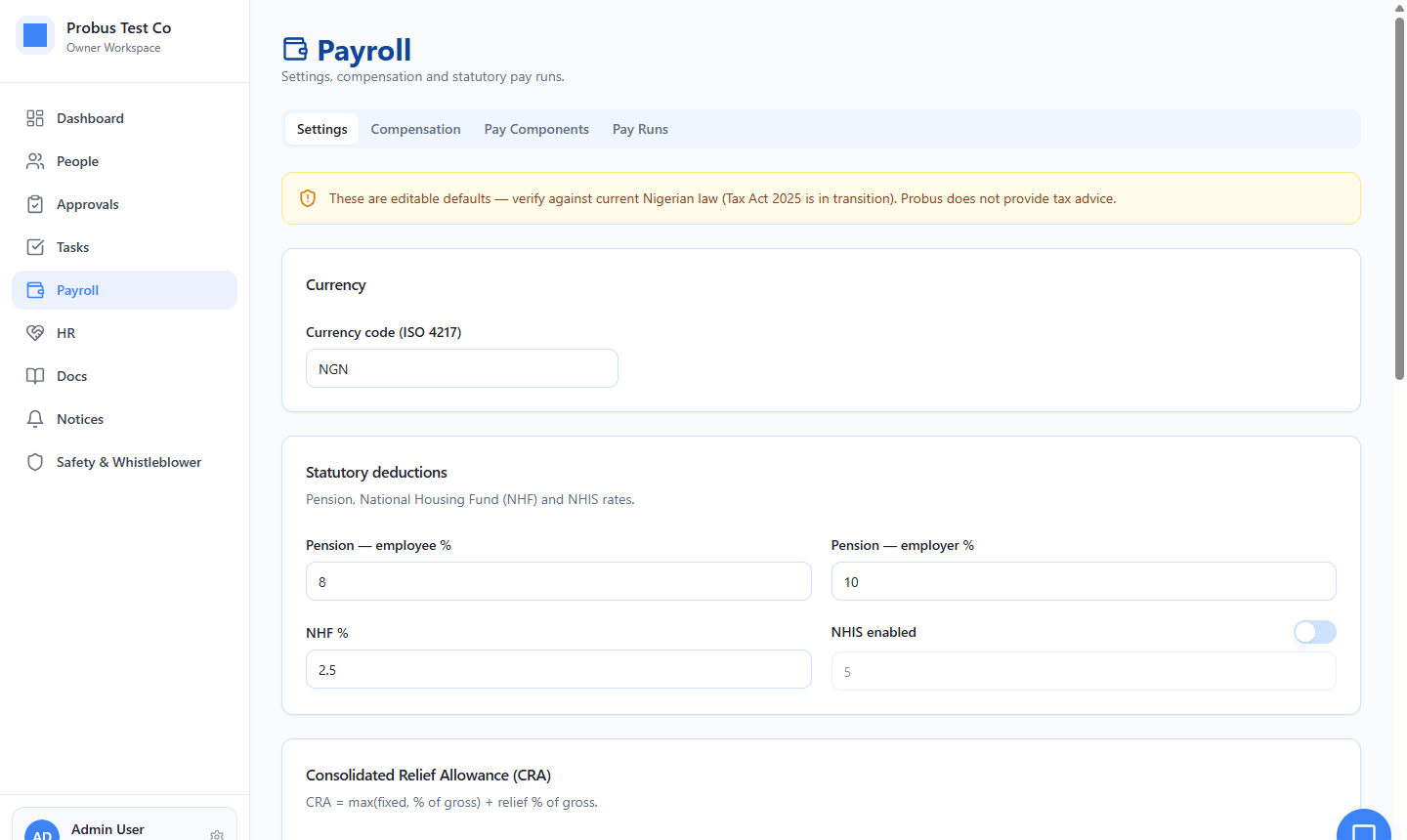Click the Pension employer % field

1084,581
